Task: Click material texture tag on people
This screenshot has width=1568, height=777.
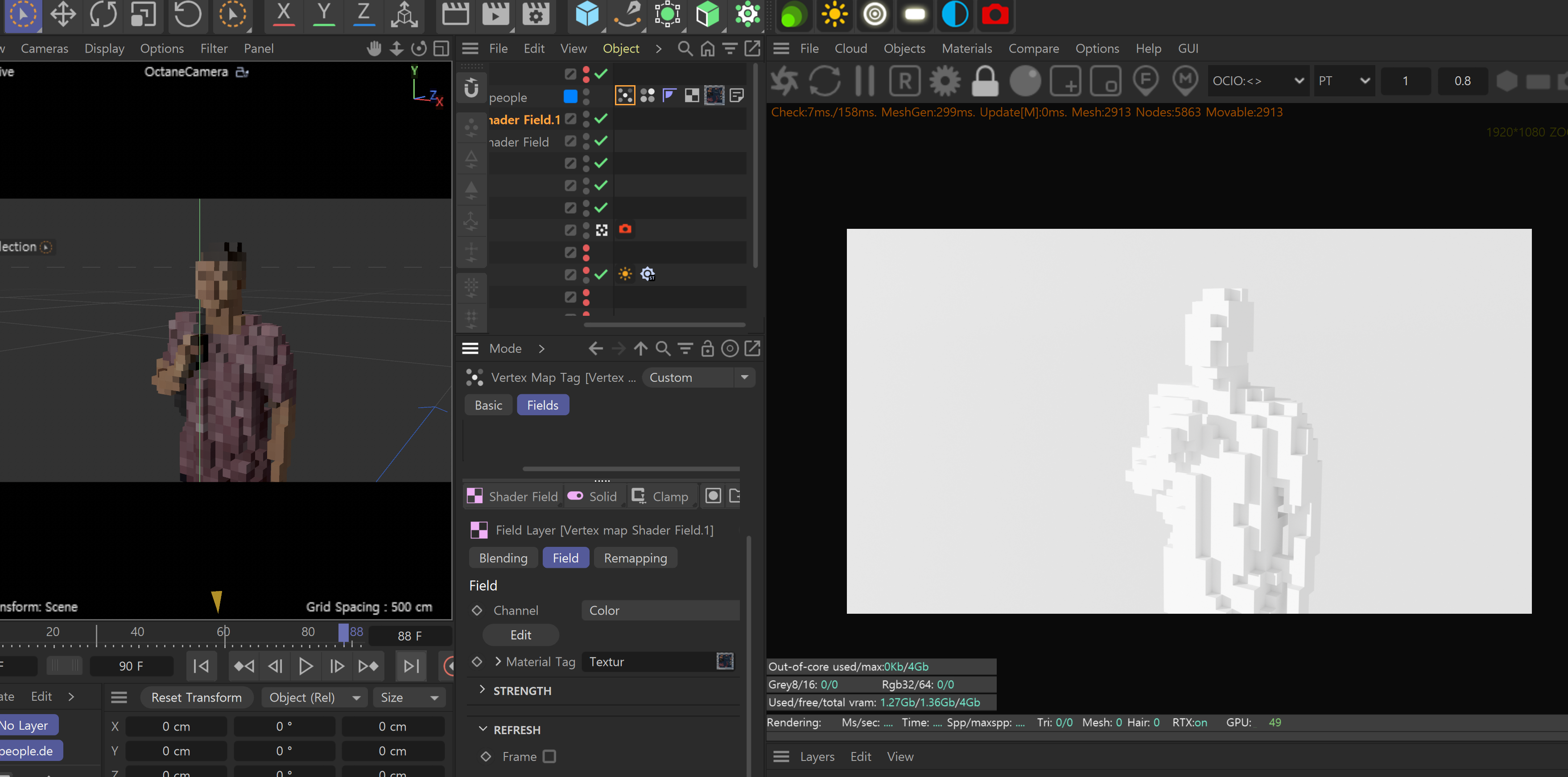Action: point(714,95)
